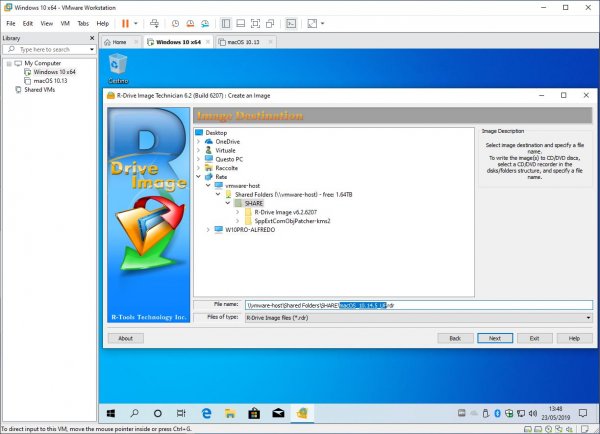Collapse the Rete network node
This screenshot has width=600, height=434.
pyautogui.click(x=199, y=177)
